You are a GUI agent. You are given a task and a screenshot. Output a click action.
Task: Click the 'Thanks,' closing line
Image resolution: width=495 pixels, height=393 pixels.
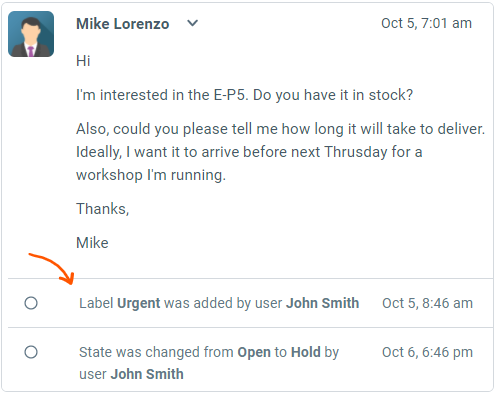tap(103, 209)
